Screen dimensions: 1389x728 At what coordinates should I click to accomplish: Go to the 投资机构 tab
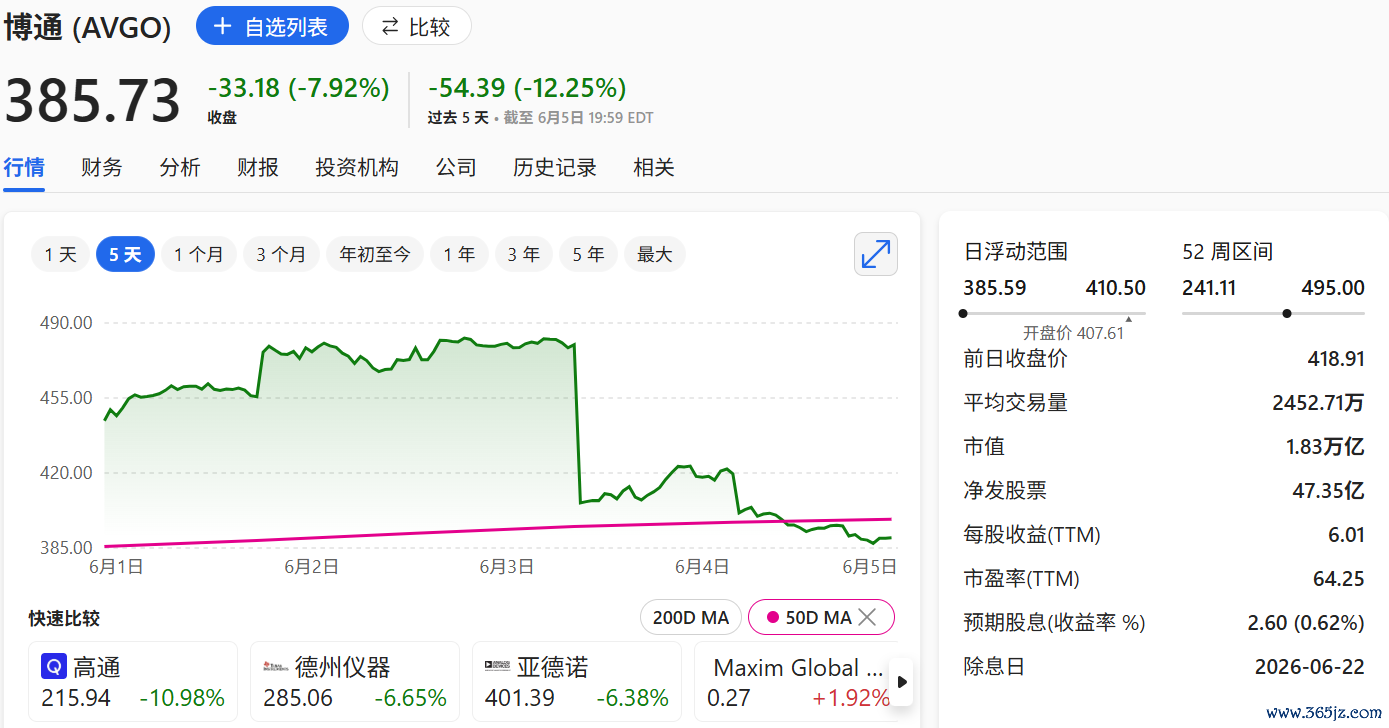tap(357, 167)
